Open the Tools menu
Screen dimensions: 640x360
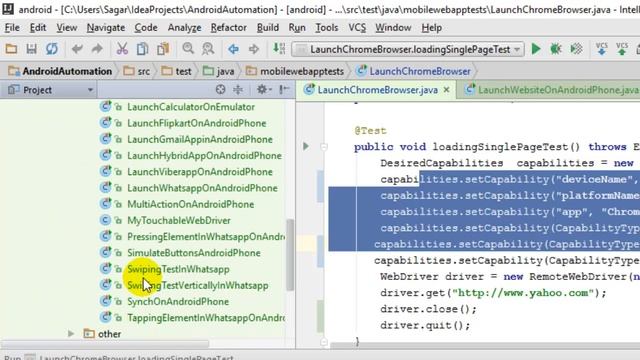coord(327,28)
